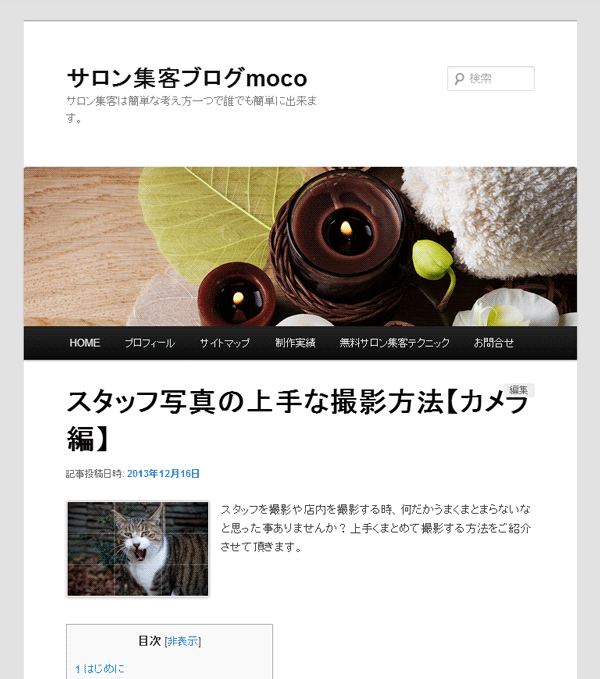The height and width of the screenshot is (679, 600).
Task: Click the サロン集客ブログmoco site title
Action: point(187,78)
